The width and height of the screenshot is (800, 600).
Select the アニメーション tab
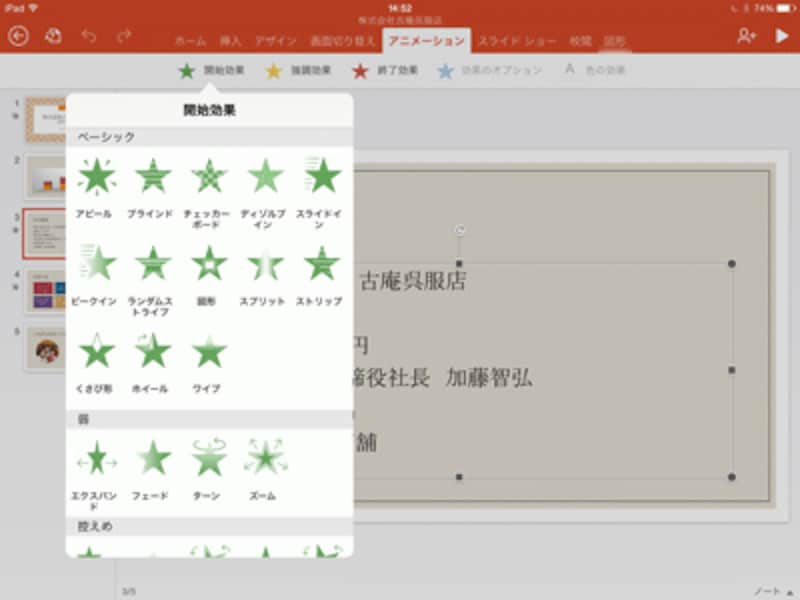pyautogui.click(x=427, y=41)
